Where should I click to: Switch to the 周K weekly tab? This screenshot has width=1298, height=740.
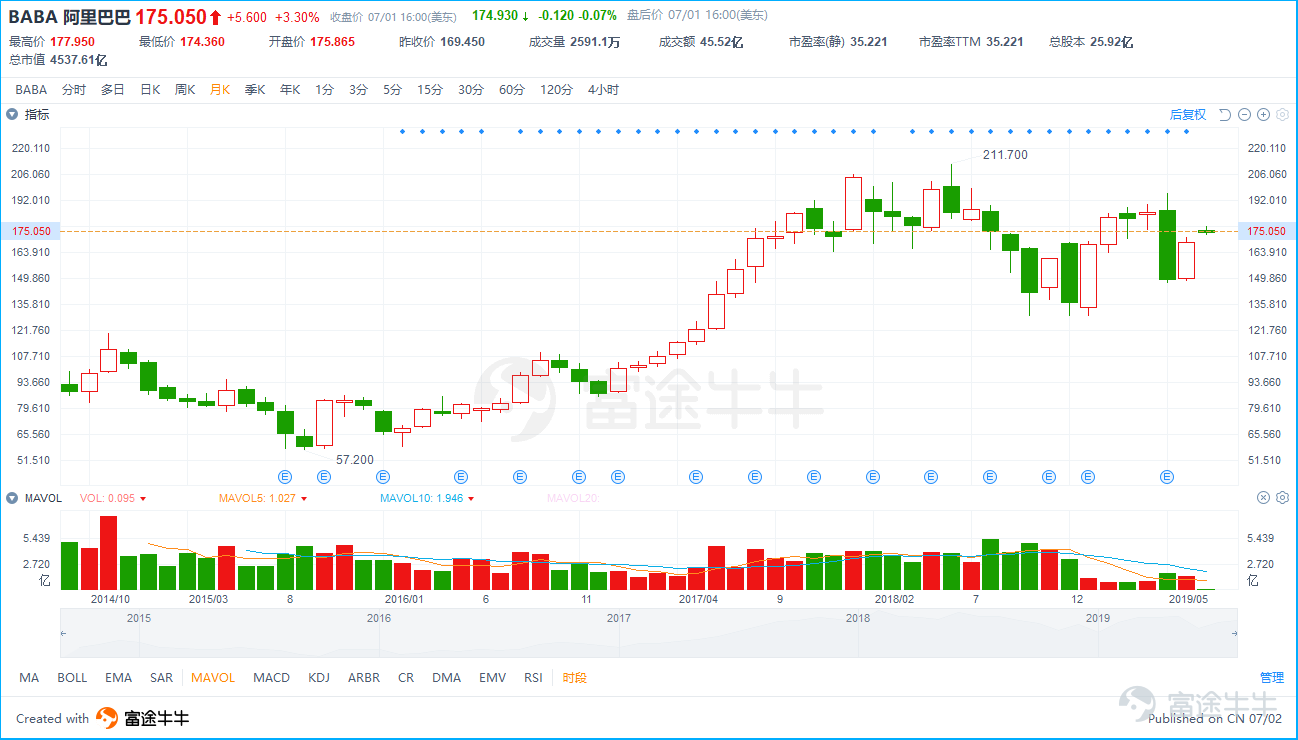(185, 90)
